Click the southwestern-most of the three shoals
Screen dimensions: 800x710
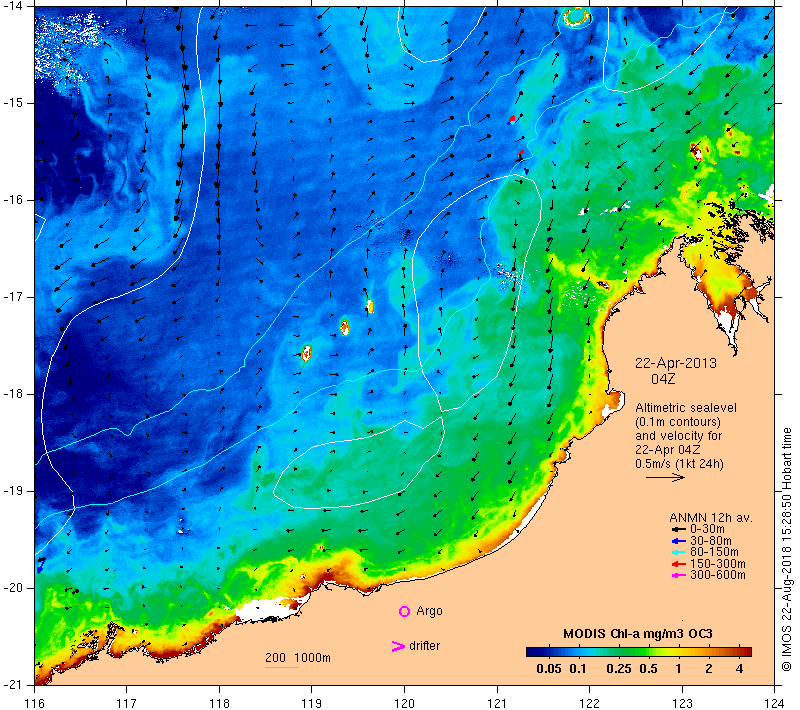tap(306, 352)
